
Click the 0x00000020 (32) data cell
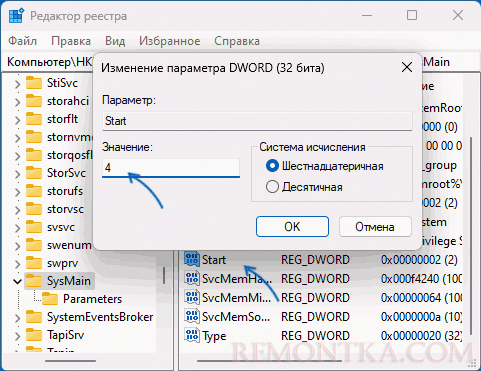coord(421,335)
